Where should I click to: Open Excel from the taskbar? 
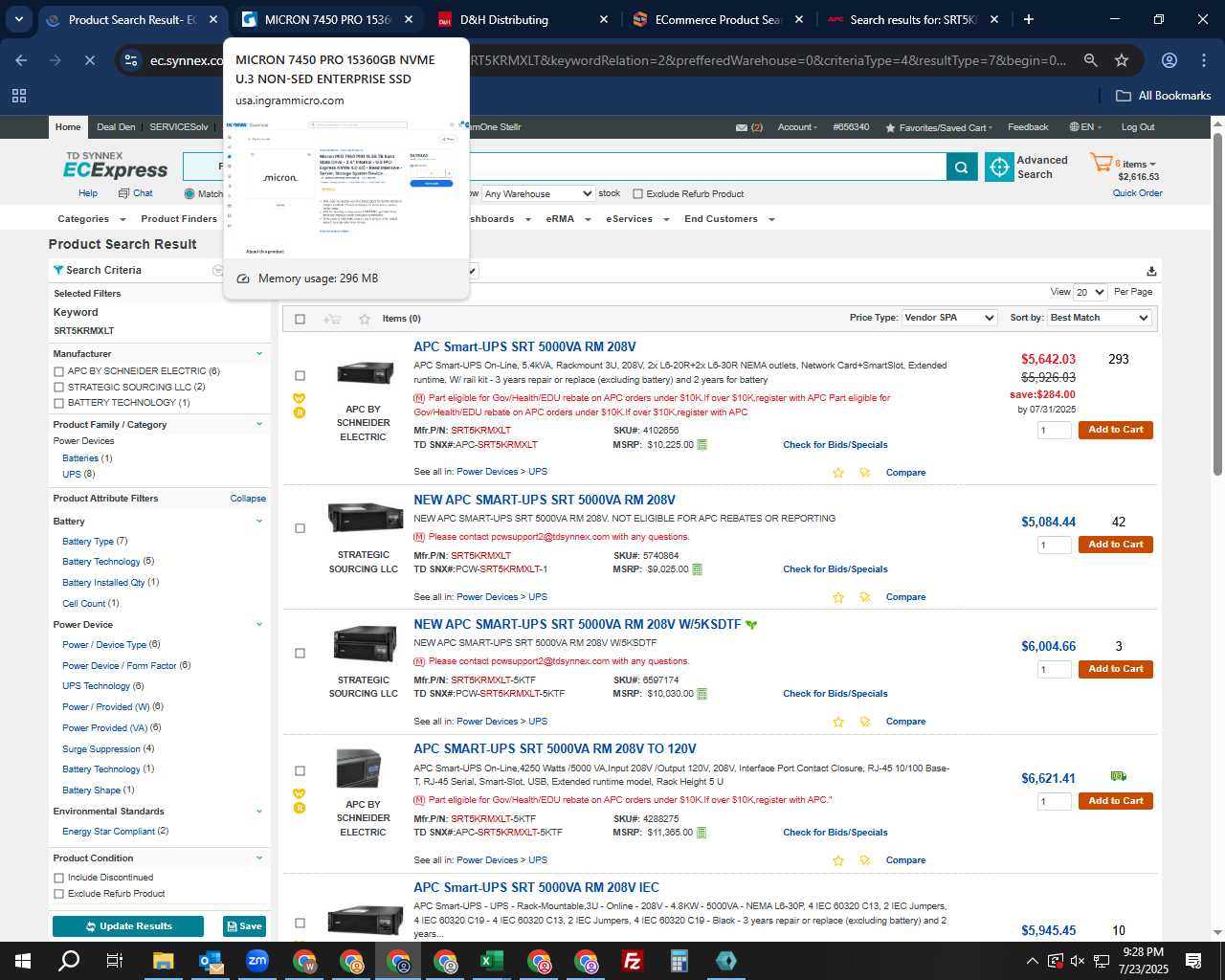(x=492, y=961)
